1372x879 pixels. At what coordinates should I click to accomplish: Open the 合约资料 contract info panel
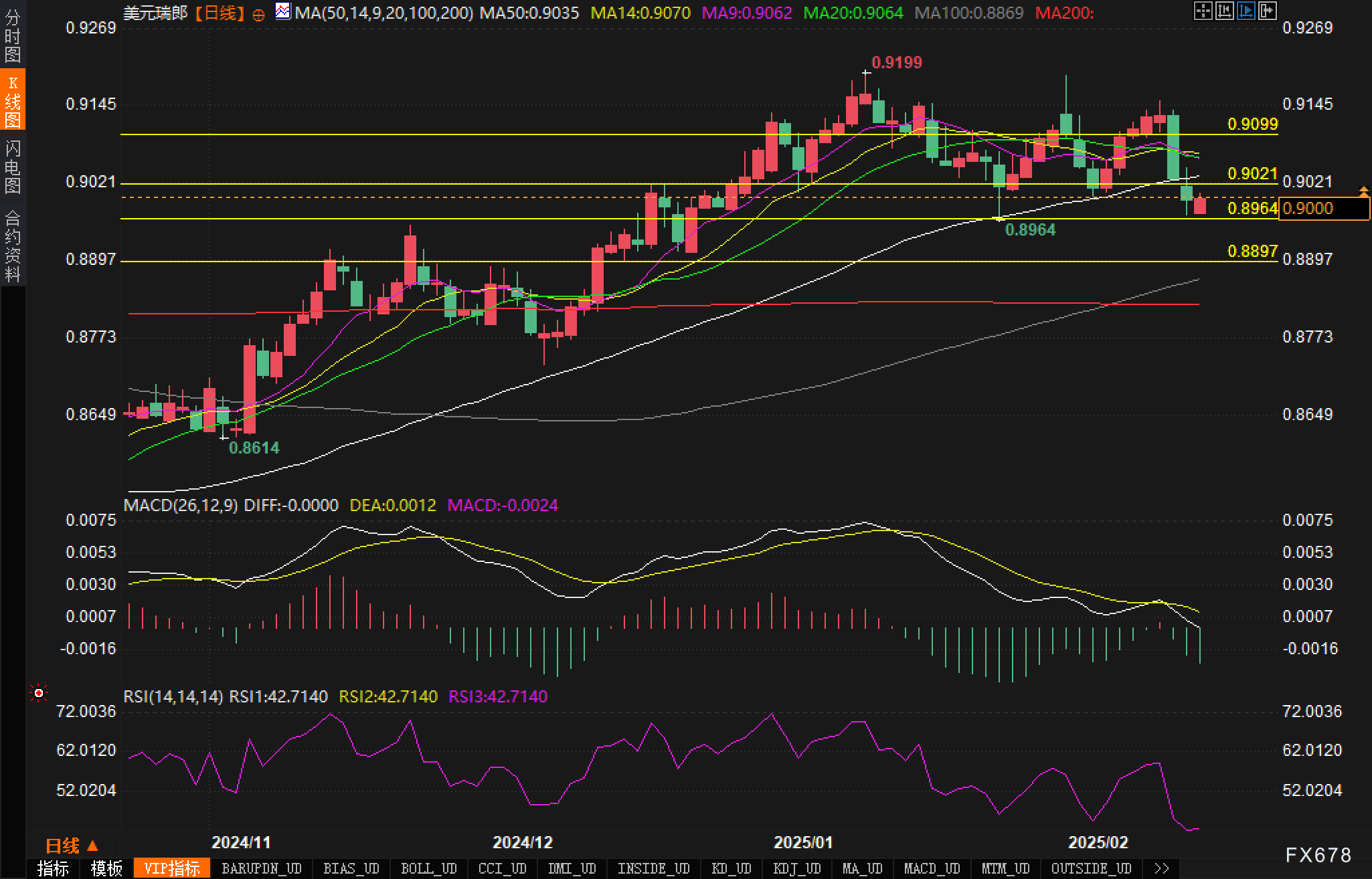pos(13,245)
